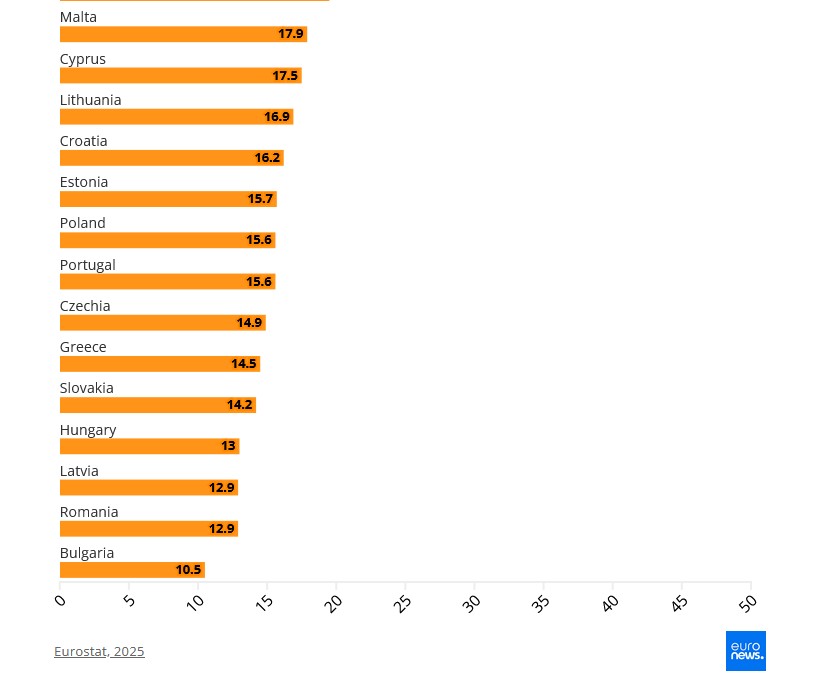Click the Bulgaria country label
Image resolution: width=832 pixels, height=685 pixels.
(87, 553)
